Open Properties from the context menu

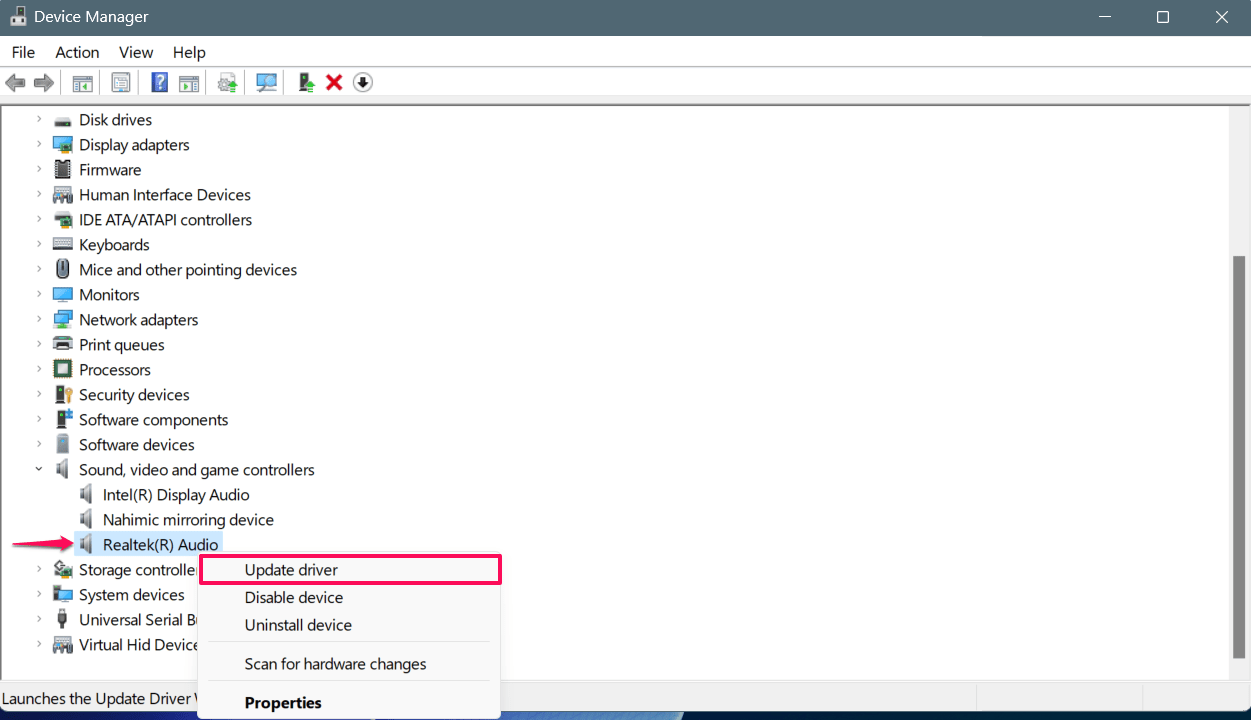349,703
